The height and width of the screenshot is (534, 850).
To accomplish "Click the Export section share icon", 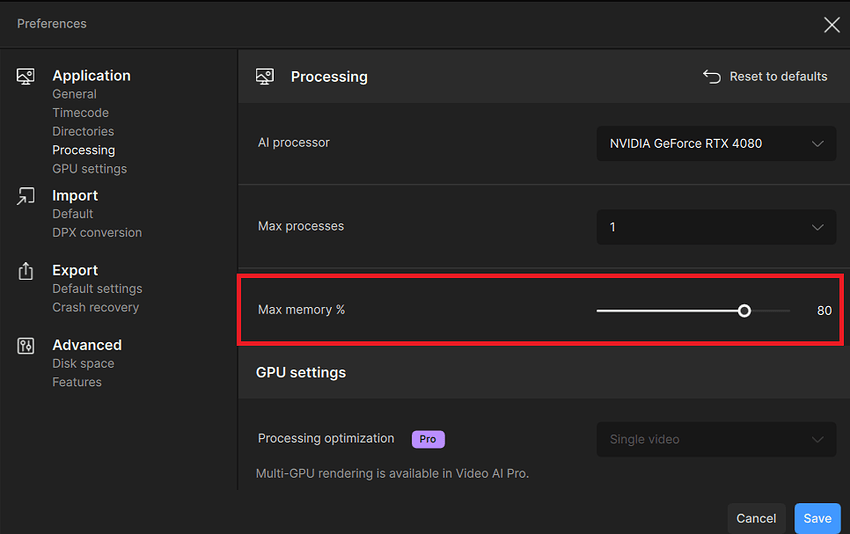I will pyautogui.click(x=26, y=271).
